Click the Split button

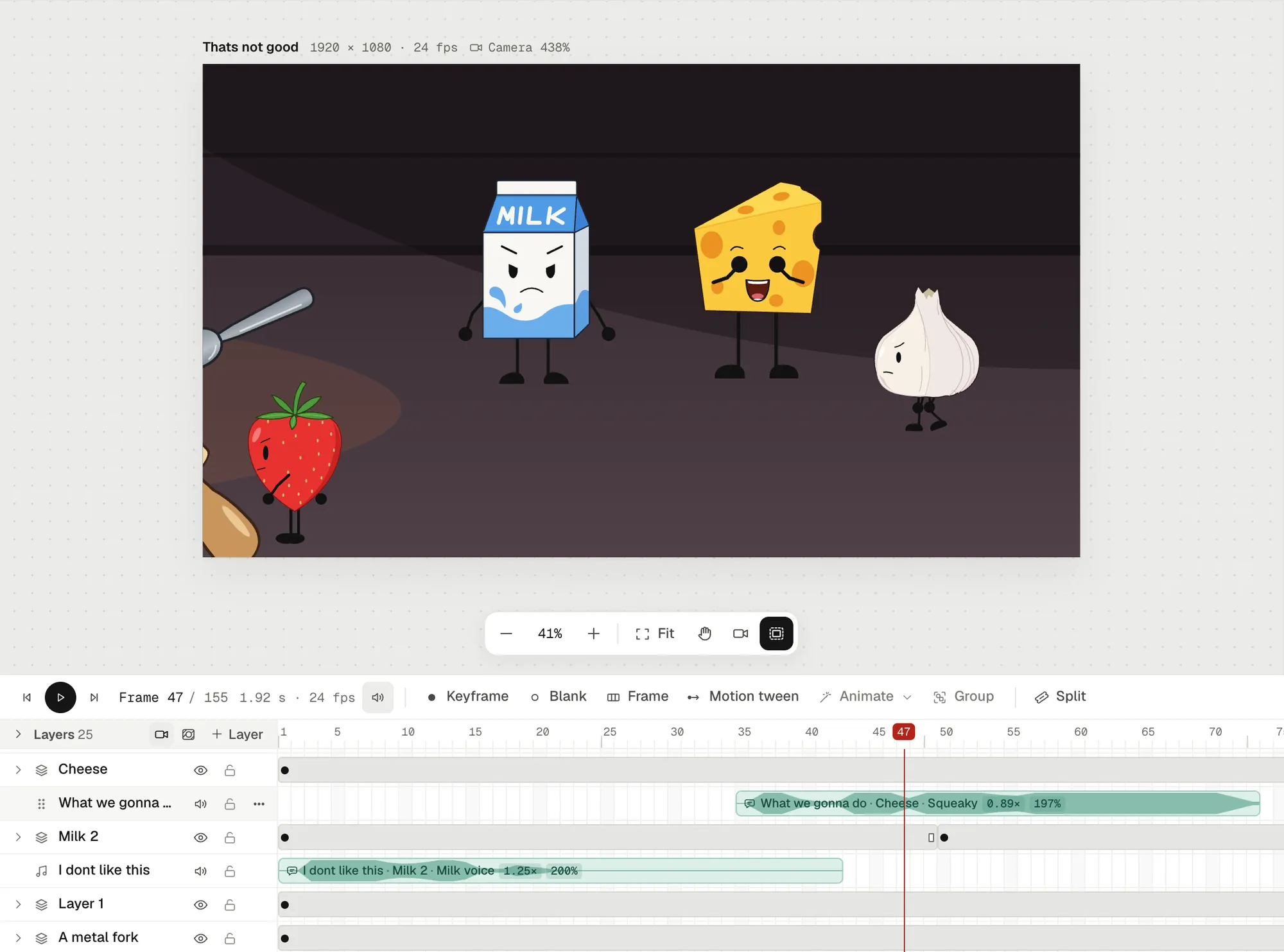pos(1060,697)
